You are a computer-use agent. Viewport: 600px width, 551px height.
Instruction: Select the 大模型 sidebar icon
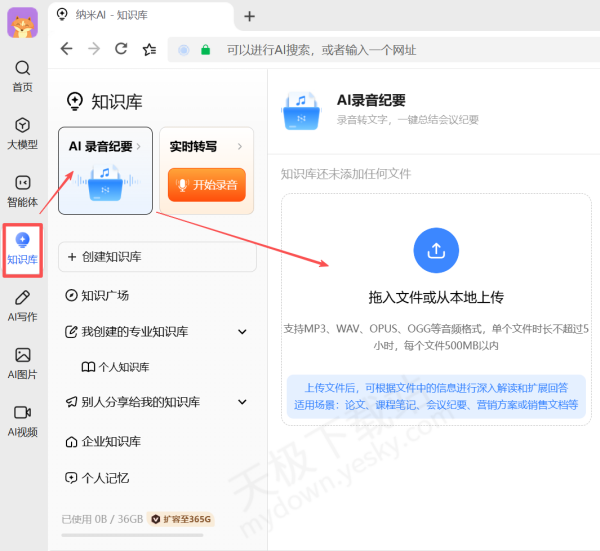tap(22, 126)
